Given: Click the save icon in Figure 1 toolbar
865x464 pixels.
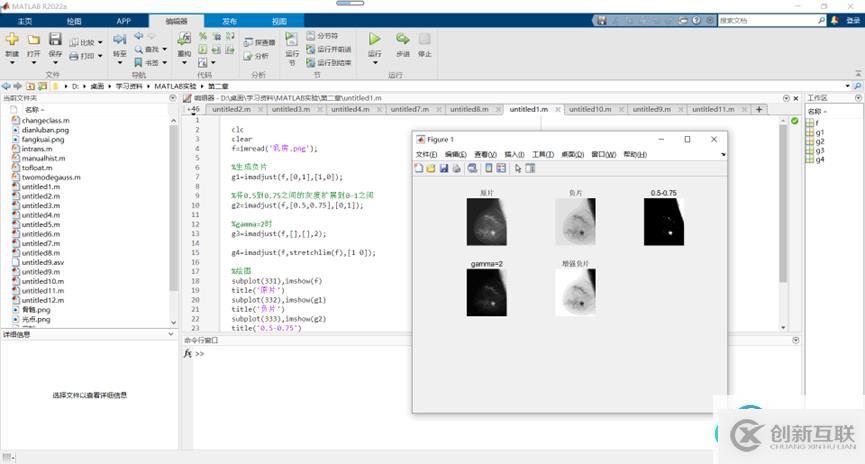Looking at the screenshot, I should pyautogui.click(x=445, y=168).
